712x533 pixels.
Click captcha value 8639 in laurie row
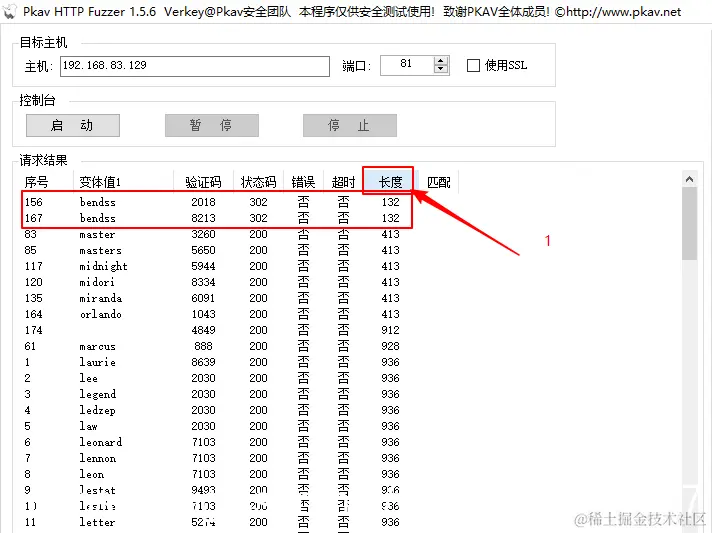point(203,362)
